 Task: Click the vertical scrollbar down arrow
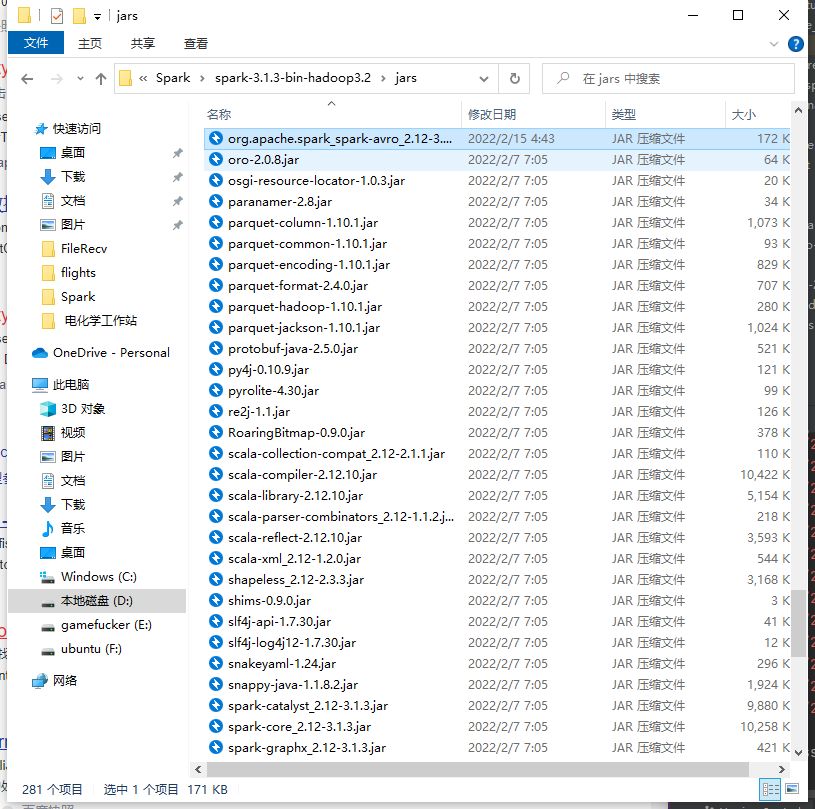pyautogui.click(x=798, y=752)
